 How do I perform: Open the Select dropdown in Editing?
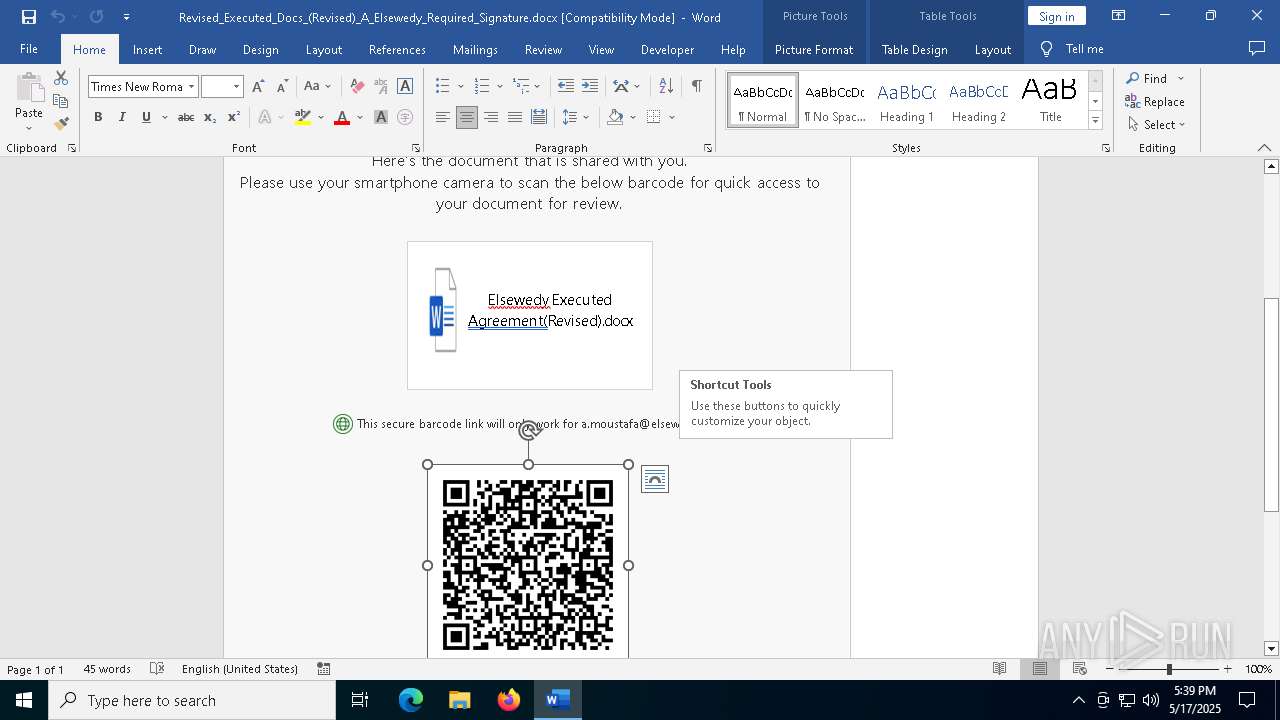pos(1156,125)
